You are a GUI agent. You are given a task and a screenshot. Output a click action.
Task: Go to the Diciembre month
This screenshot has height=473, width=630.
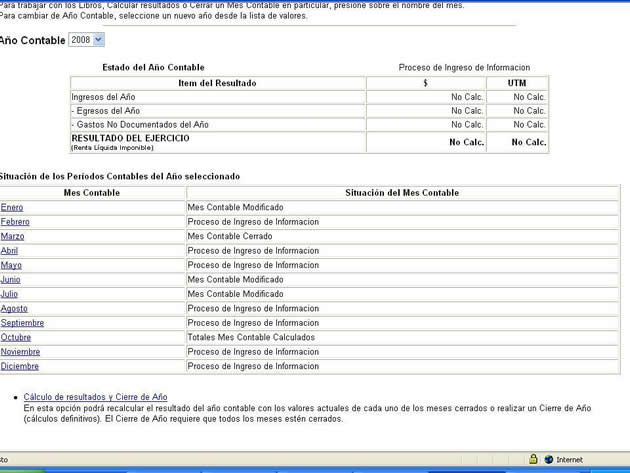point(20,366)
